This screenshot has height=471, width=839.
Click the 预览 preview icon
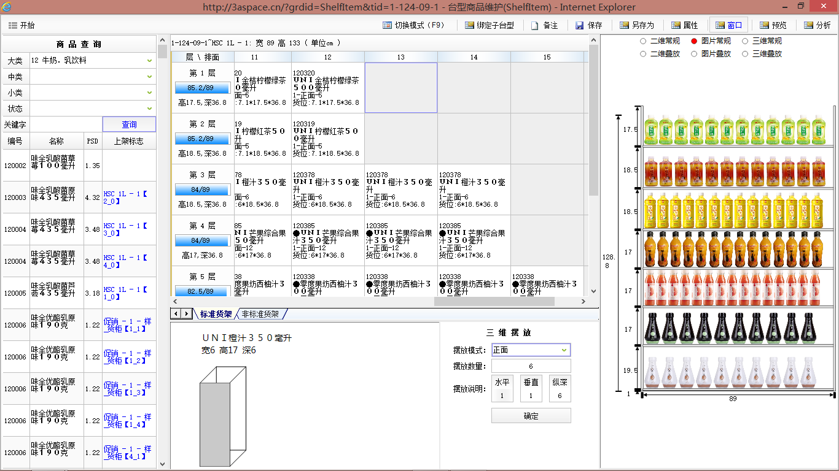pyautogui.click(x=765, y=25)
